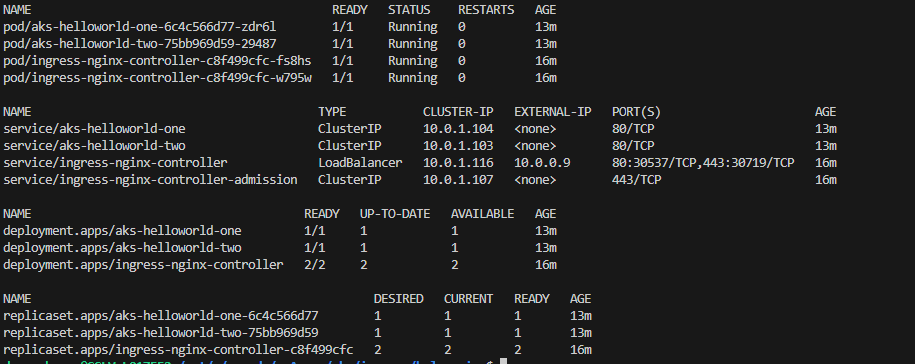Click the EXTERNAL-IP column header
Screen dimensions: 915x364
point(553,111)
